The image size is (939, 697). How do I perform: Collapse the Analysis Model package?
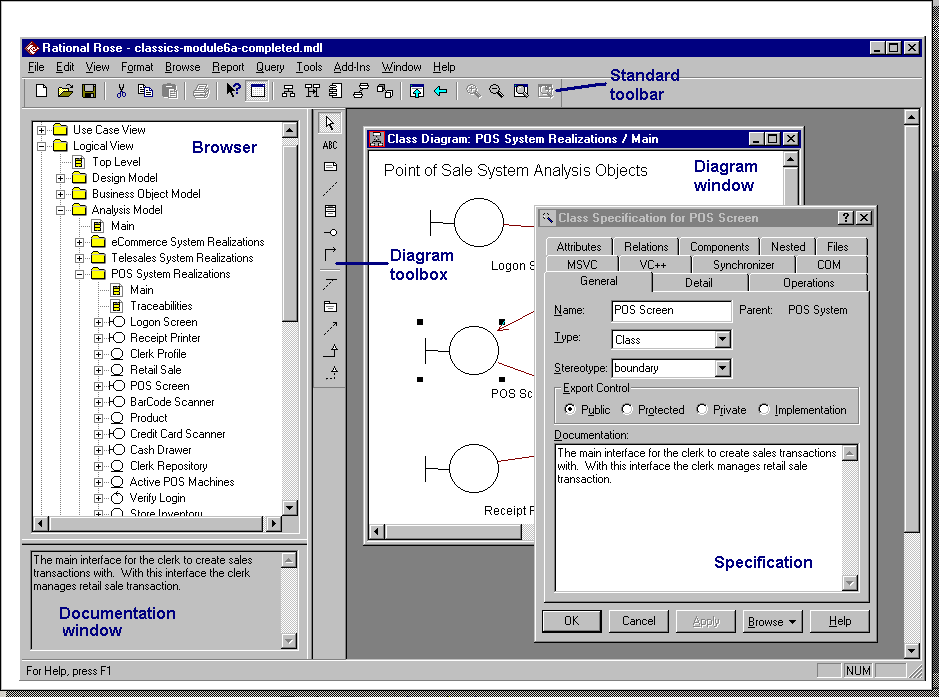point(60,210)
